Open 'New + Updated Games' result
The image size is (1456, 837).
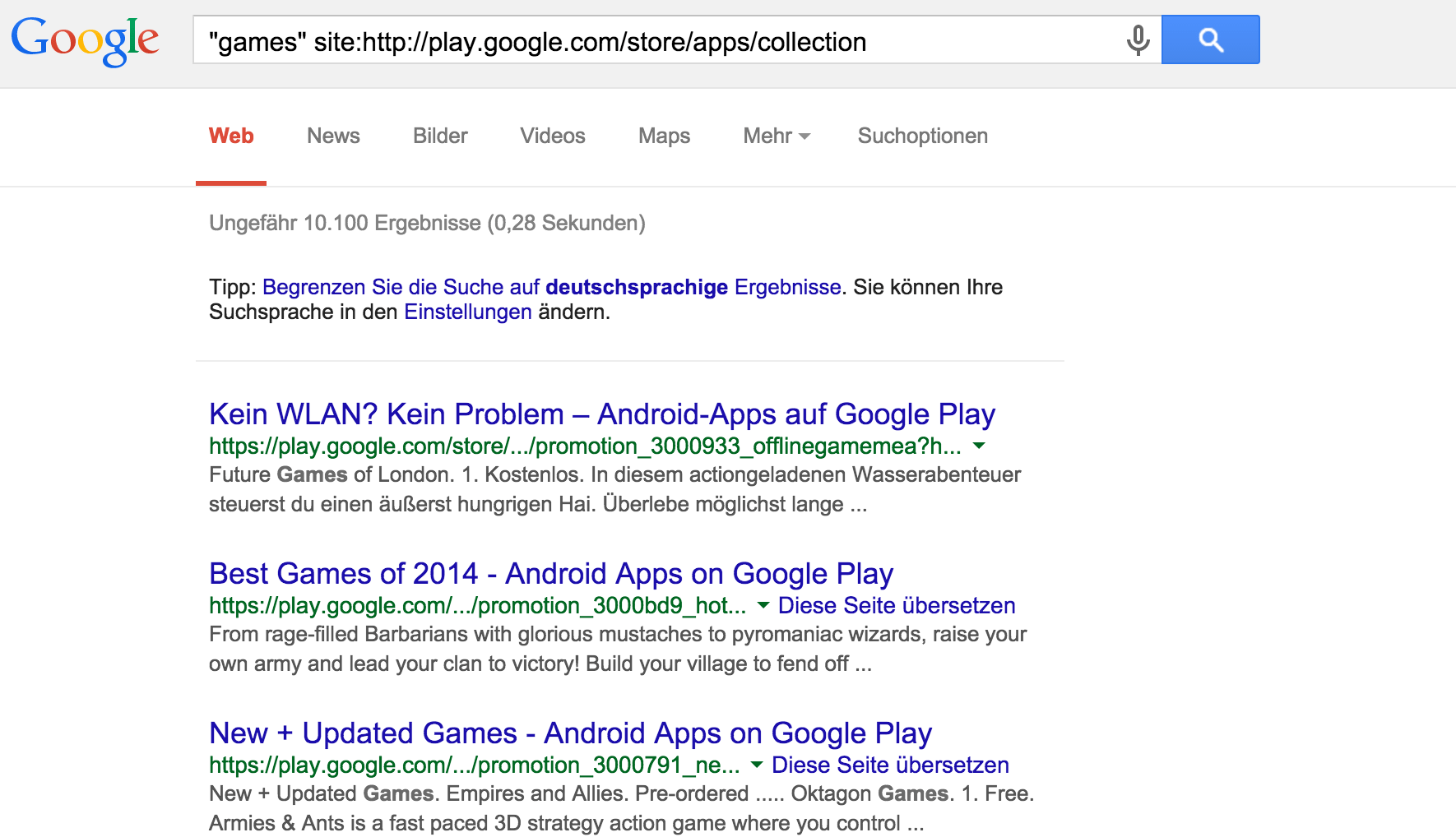pyautogui.click(x=570, y=733)
